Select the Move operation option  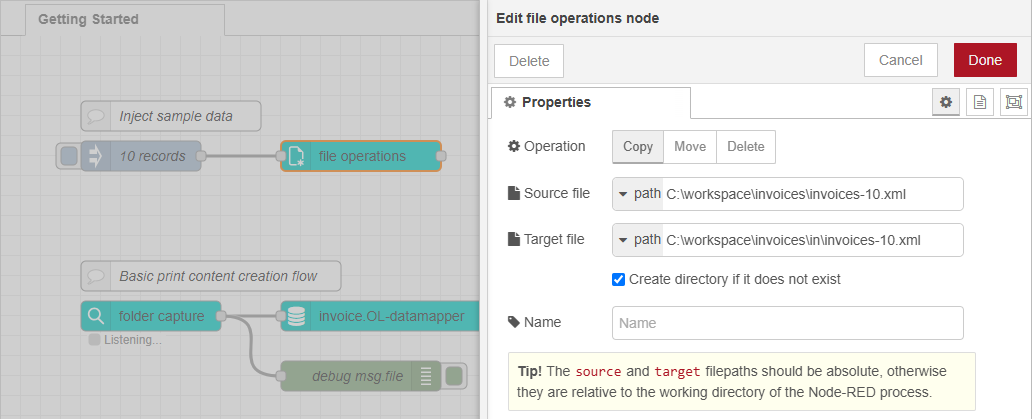click(x=690, y=146)
